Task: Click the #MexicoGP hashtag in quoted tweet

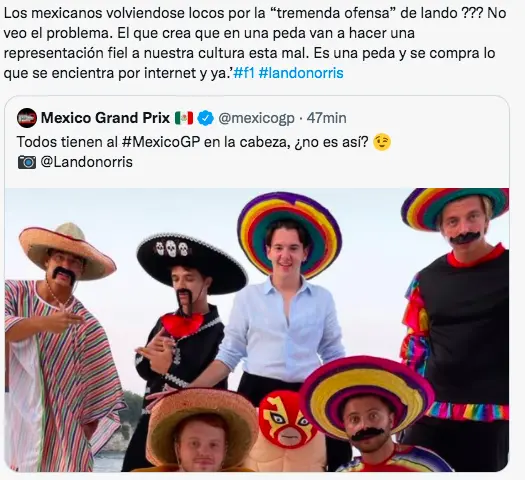Action: 161,142
